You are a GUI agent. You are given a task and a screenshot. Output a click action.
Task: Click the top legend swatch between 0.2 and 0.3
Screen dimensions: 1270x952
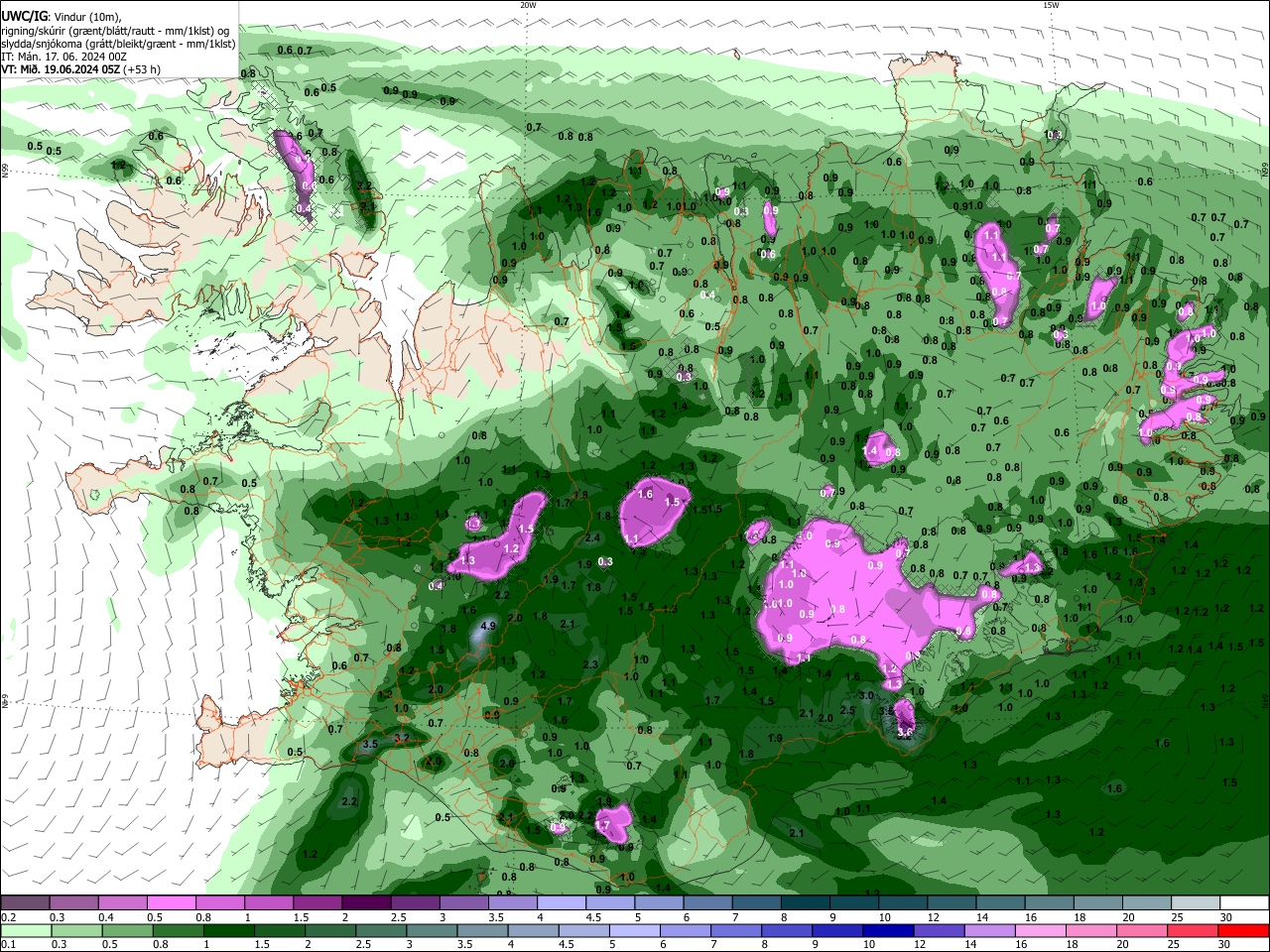click(x=25, y=903)
